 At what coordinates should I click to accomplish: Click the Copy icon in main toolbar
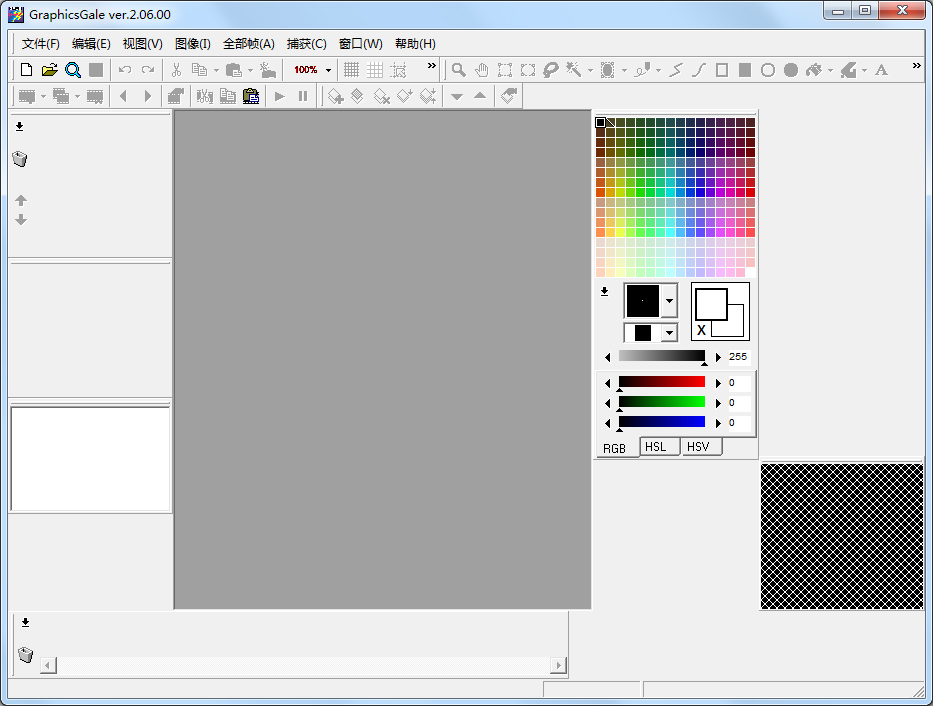(x=199, y=70)
